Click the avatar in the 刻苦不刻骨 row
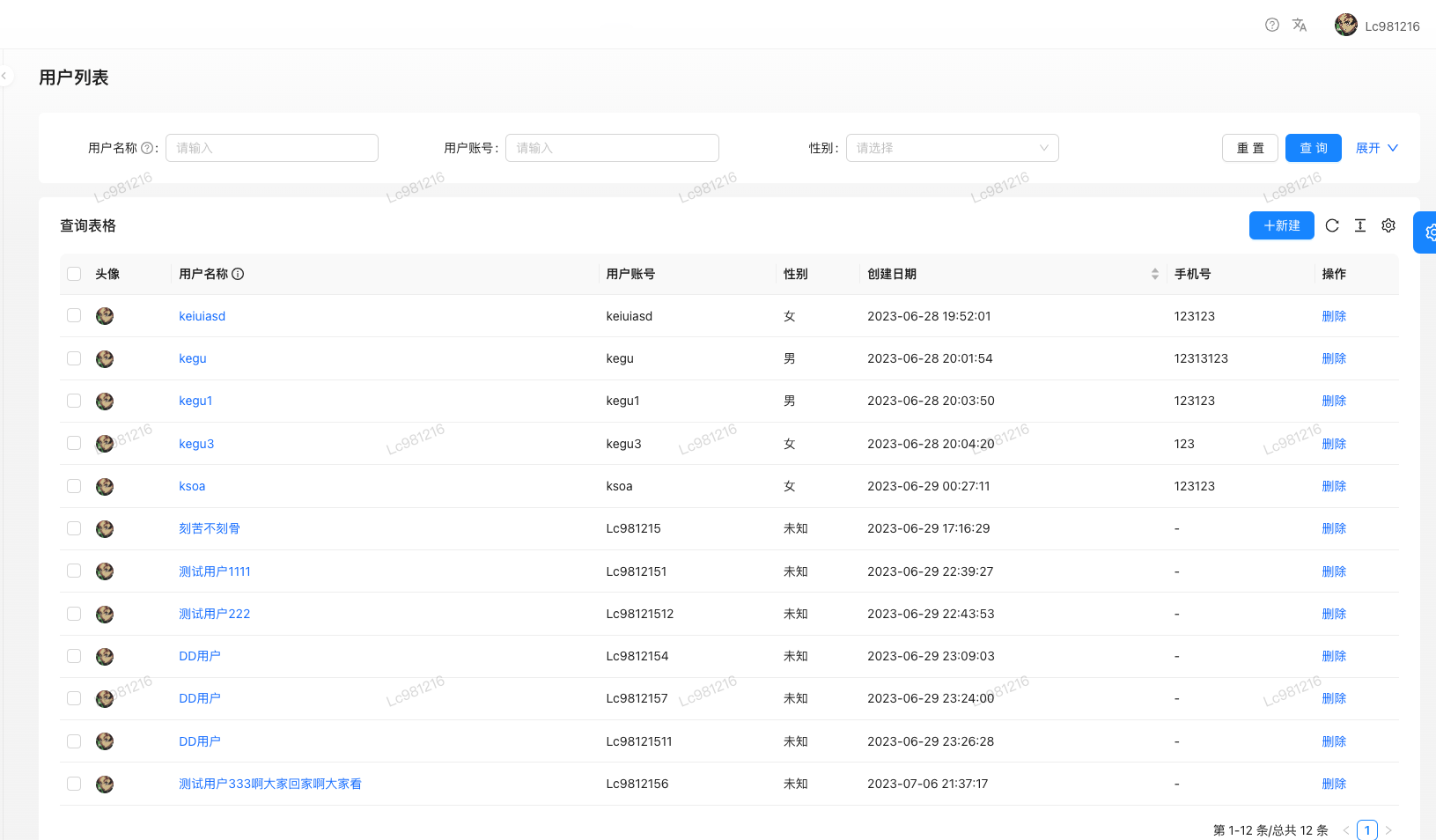This screenshot has height=840, width=1436. [x=105, y=528]
